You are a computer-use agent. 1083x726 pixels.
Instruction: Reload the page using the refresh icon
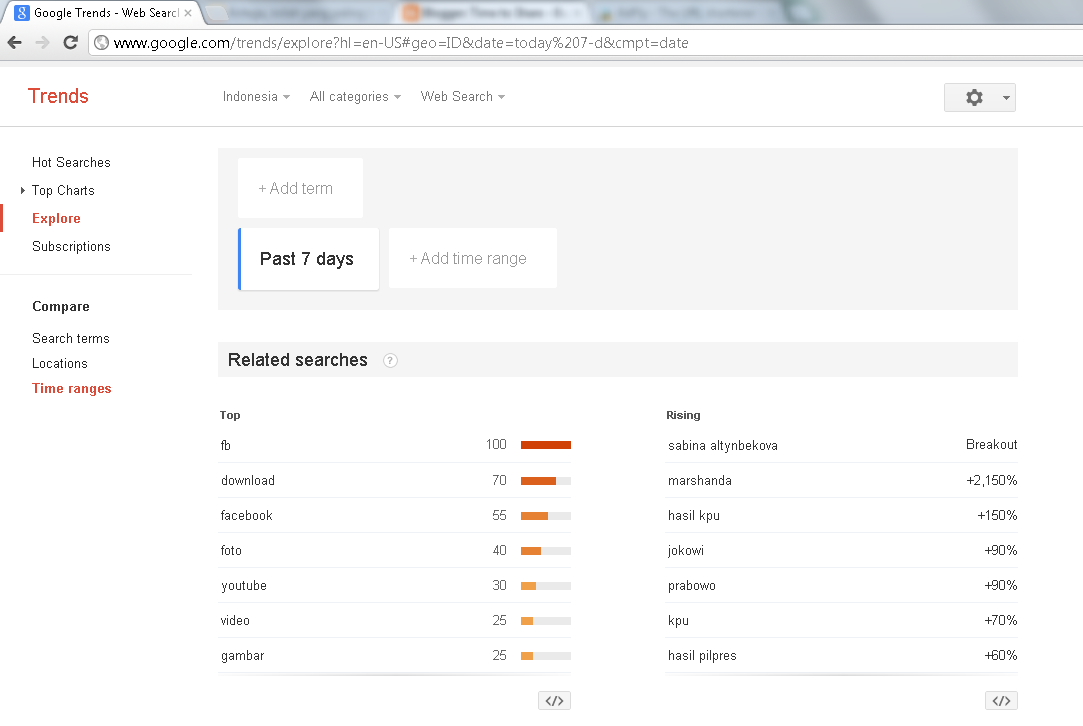[68, 43]
